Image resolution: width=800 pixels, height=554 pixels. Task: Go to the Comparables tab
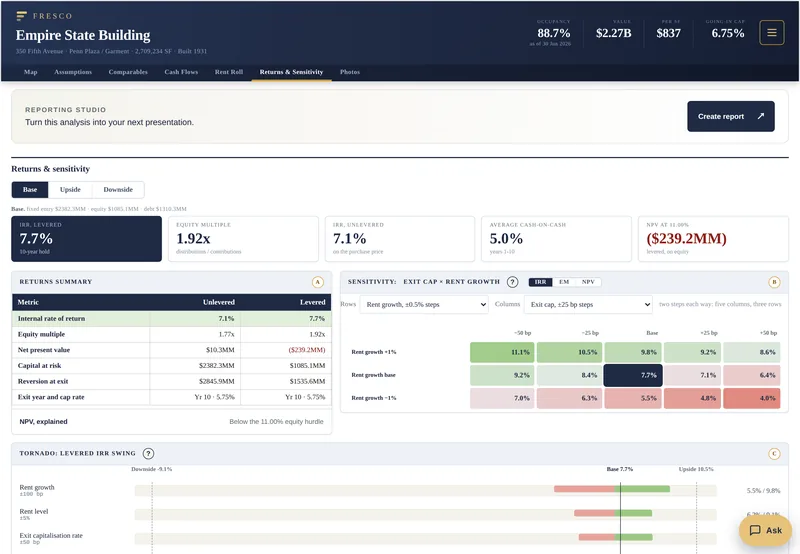[x=128, y=72]
